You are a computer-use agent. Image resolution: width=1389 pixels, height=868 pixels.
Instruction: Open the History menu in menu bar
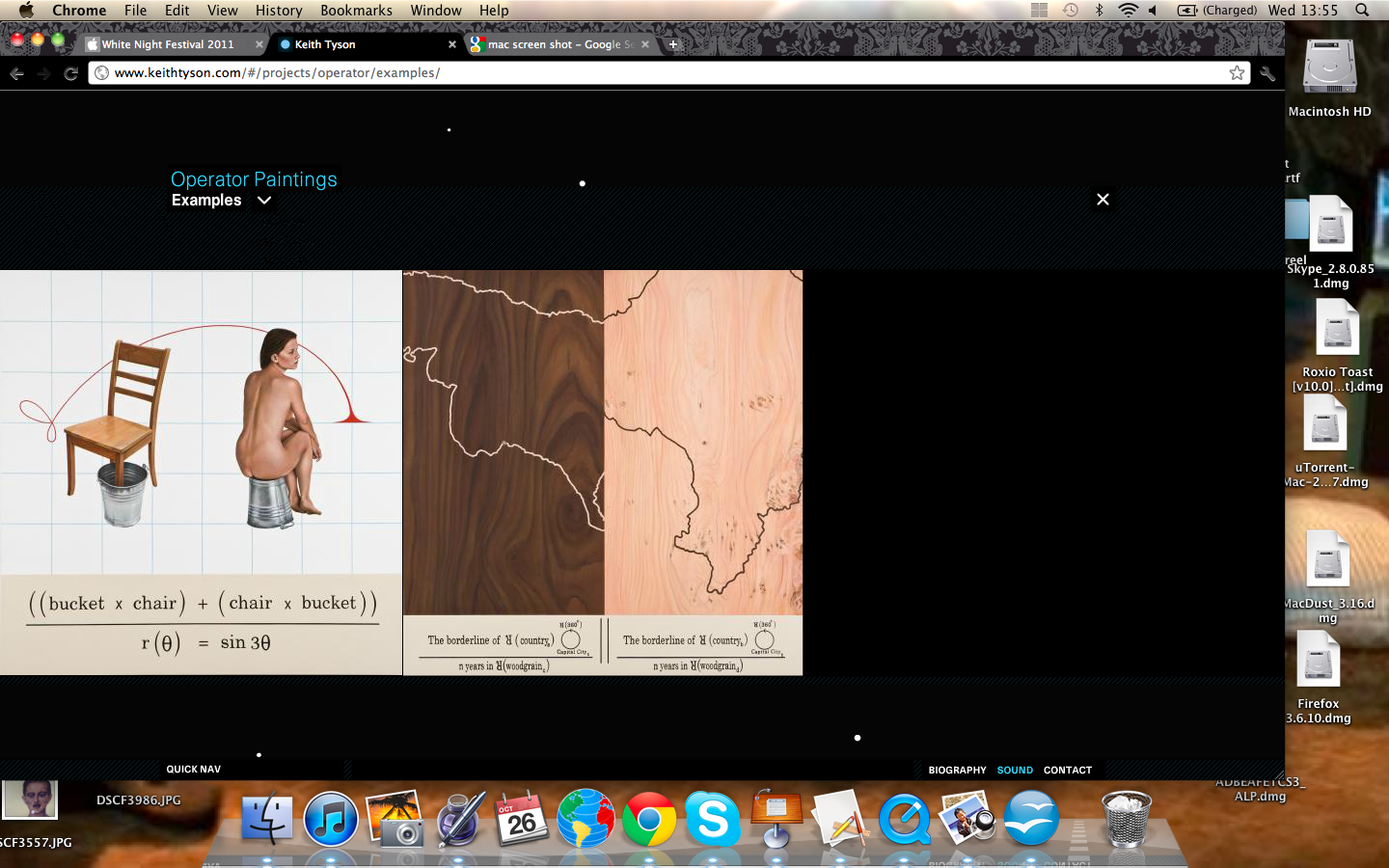(279, 11)
